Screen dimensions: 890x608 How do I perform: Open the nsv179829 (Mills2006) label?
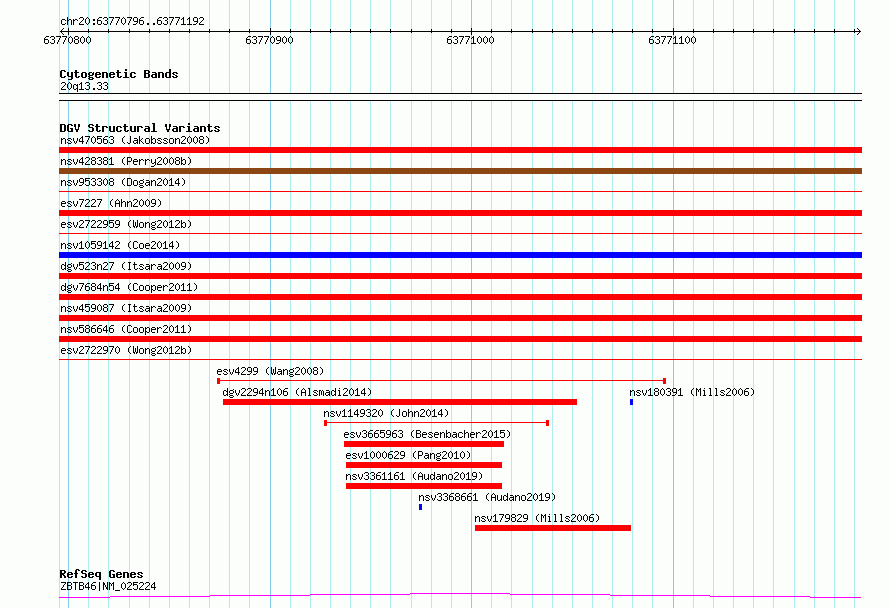pyautogui.click(x=537, y=518)
